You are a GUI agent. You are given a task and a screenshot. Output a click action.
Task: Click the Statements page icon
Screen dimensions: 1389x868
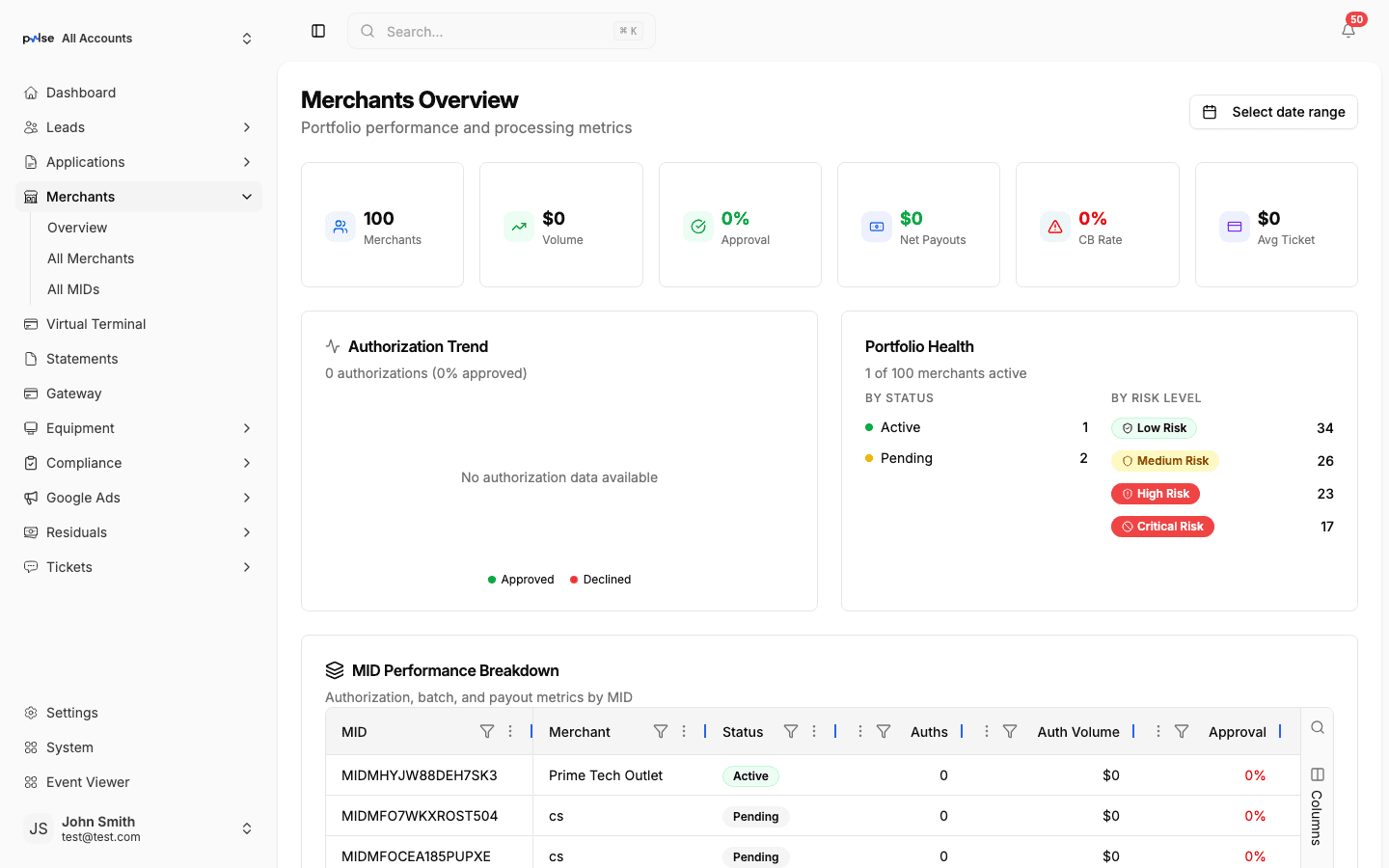point(30,358)
